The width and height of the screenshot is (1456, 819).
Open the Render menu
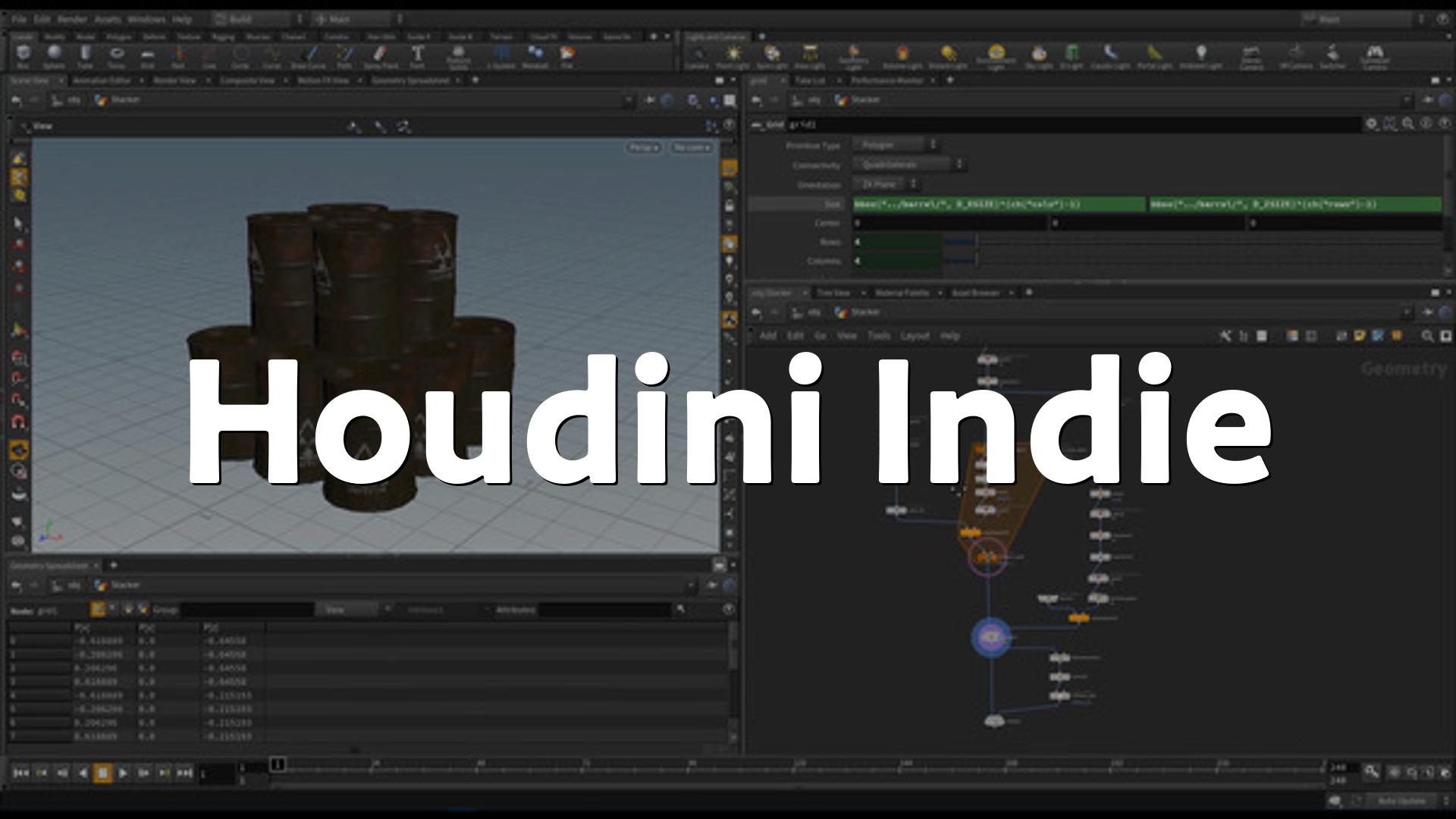click(73, 19)
